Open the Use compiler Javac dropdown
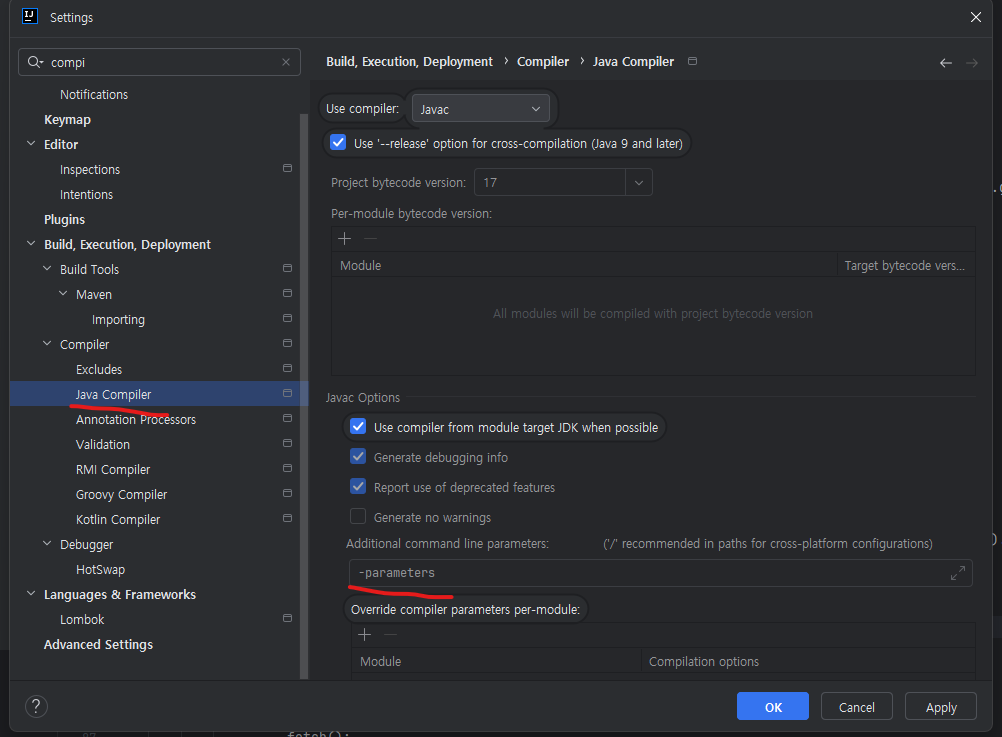This screenshot has width=1002, height=737. point(481,107)
